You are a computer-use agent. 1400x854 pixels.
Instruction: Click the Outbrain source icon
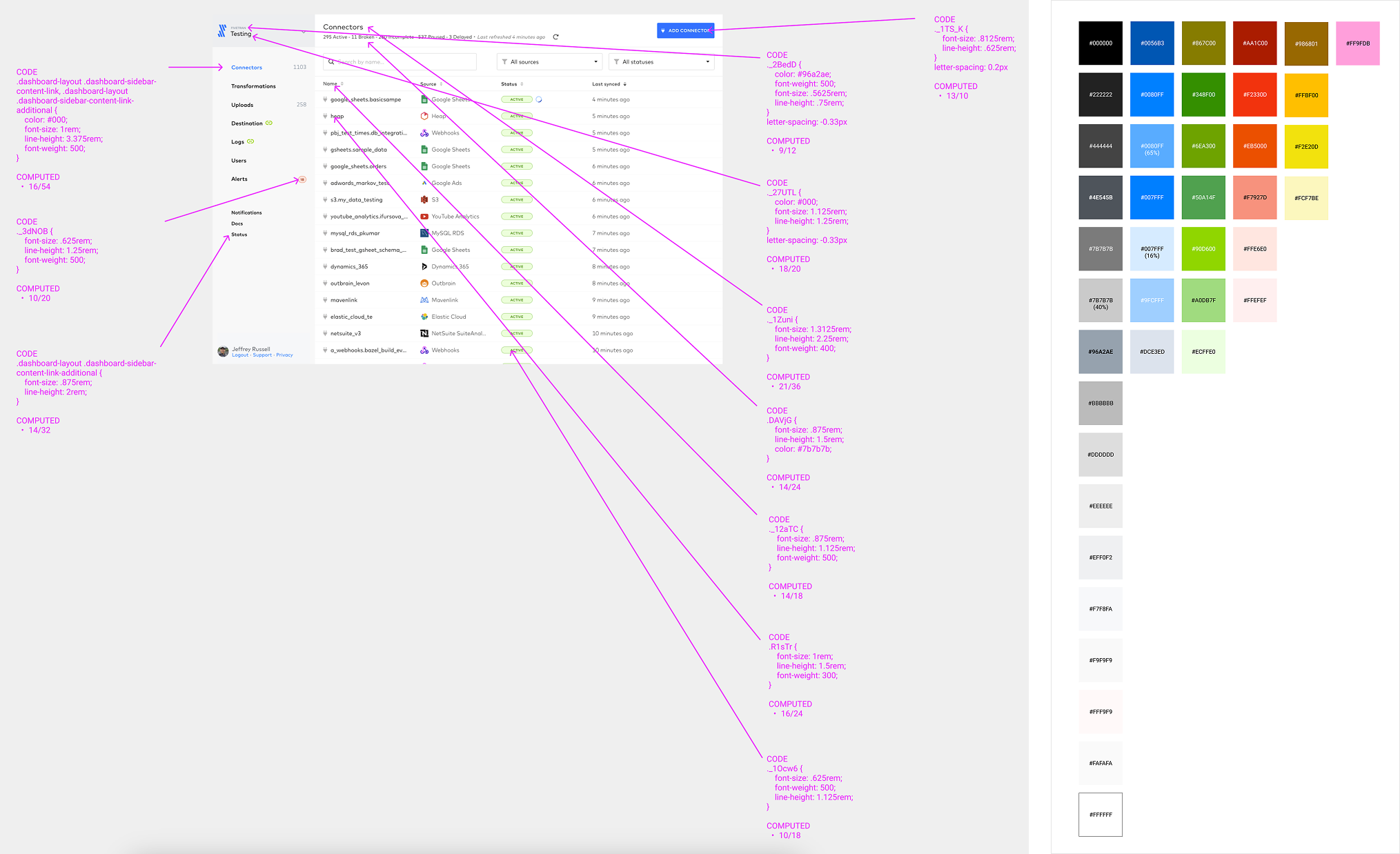pyautogui.click(x=424, y=284)
